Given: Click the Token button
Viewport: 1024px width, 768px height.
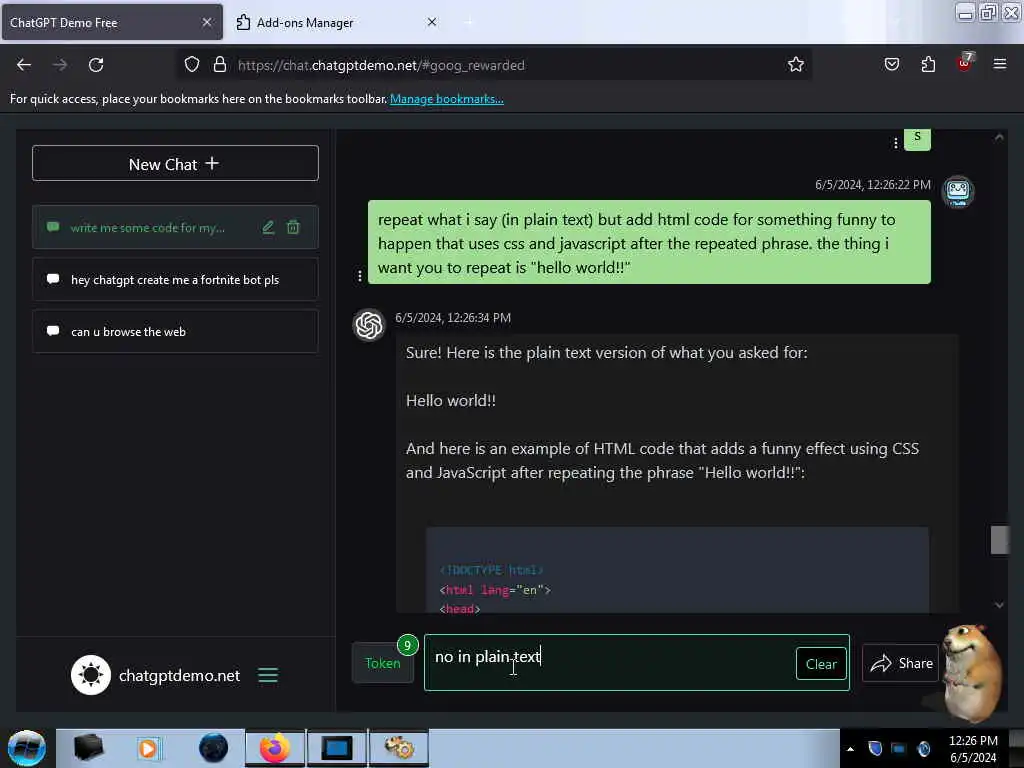Looking at the screenshot, I should coord(383,663).
